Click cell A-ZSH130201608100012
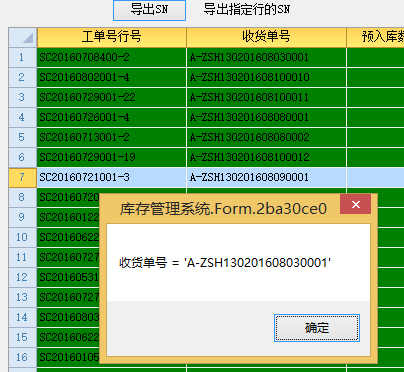 [266, 157]
